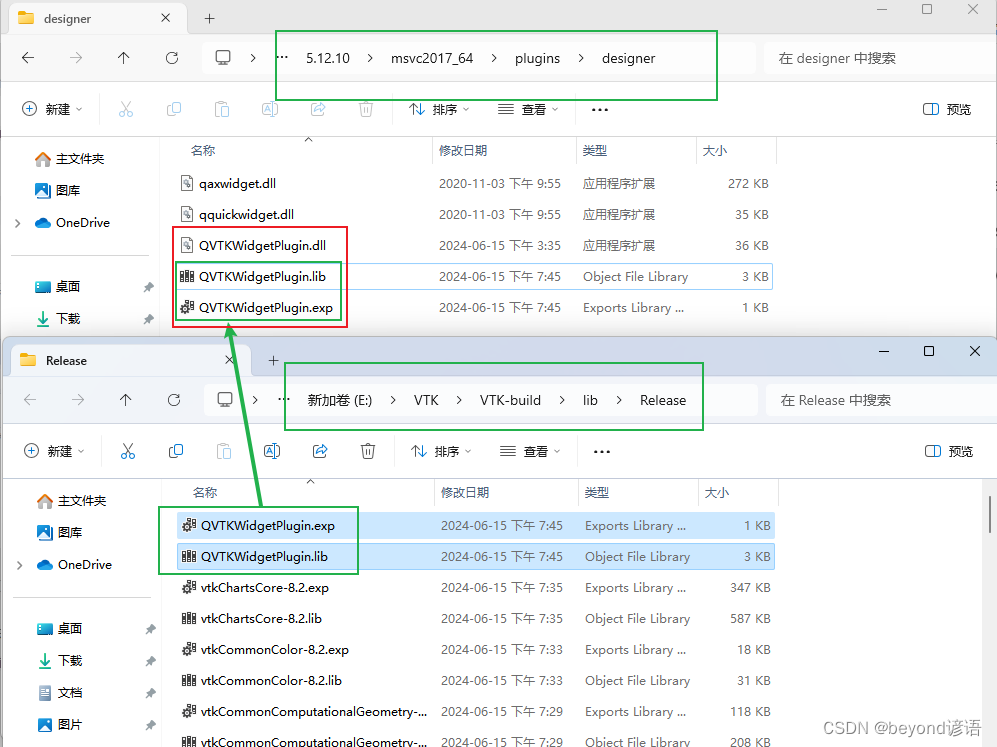Open 文档 in the Release sidebar
997x747 pixels.
[x=59, y=693]
